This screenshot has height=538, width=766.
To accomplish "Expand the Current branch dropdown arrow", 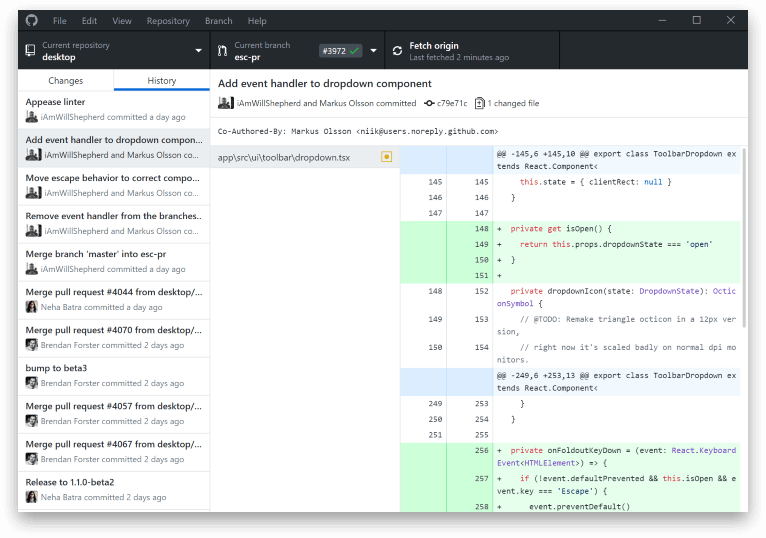I will pyautogui.click(x=373, y=51).
